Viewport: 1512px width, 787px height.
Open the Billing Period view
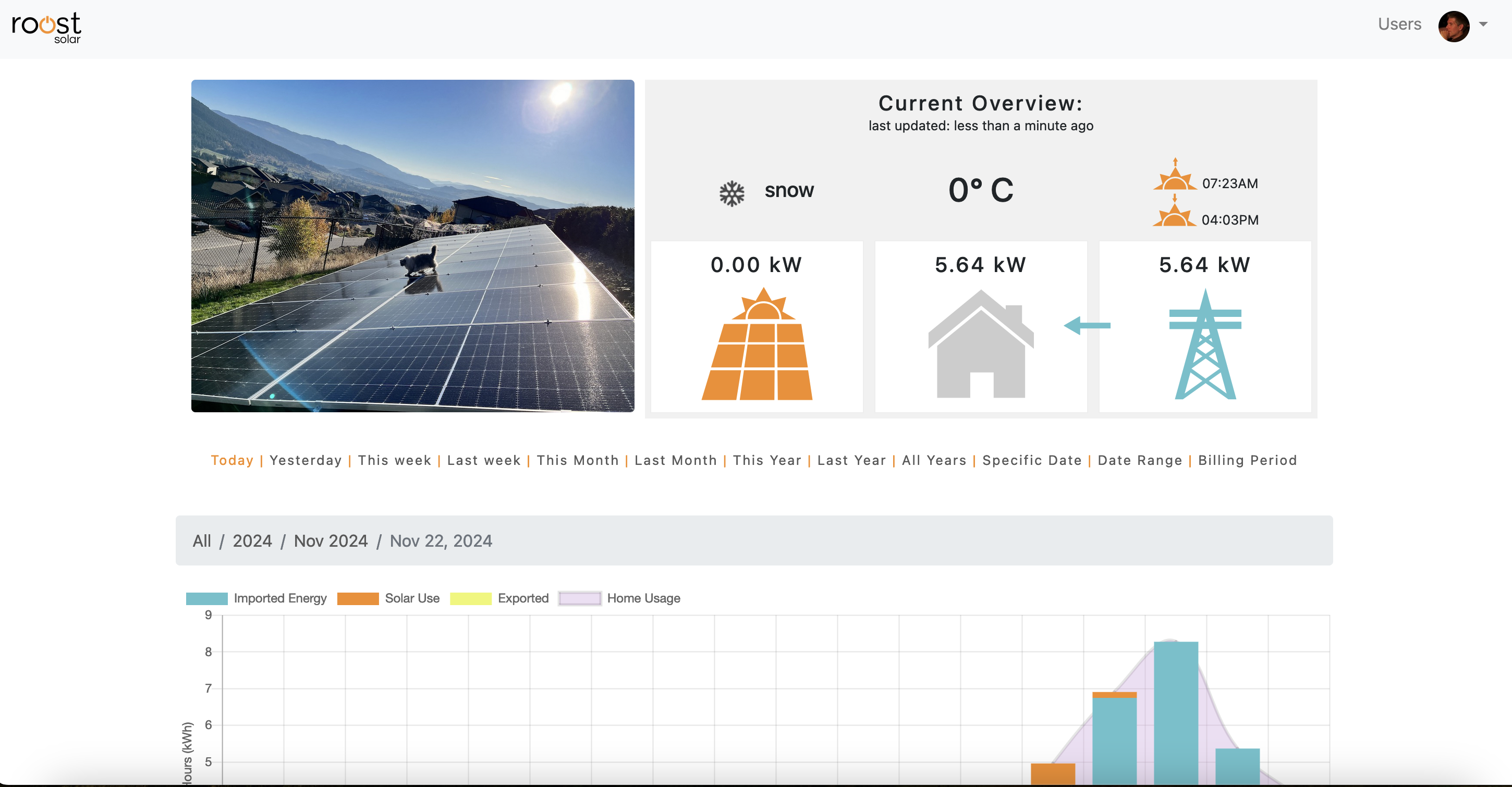tap(1248, 460)
